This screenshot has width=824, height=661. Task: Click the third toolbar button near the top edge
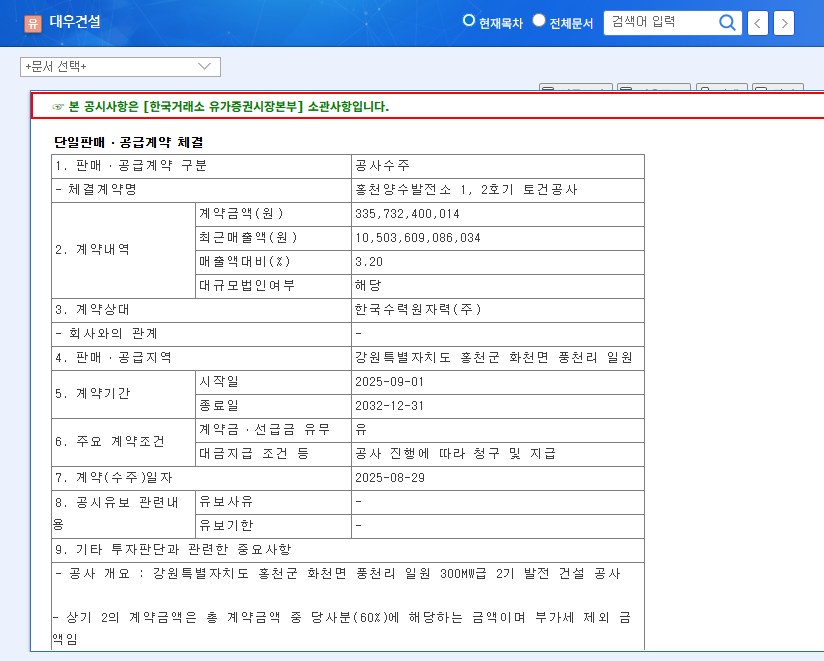(722, 87)
